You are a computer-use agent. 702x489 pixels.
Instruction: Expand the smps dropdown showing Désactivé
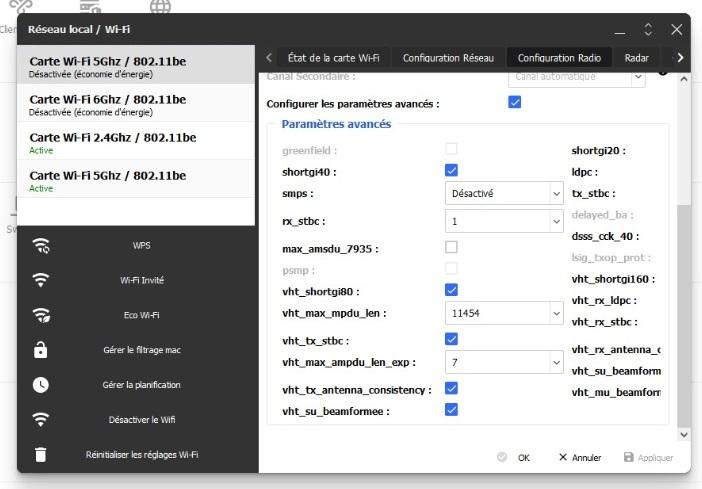point(504,194)
